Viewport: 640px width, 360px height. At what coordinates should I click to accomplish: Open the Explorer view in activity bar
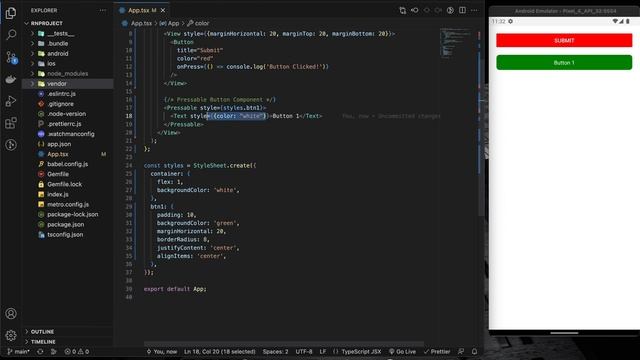pos(11,13)
